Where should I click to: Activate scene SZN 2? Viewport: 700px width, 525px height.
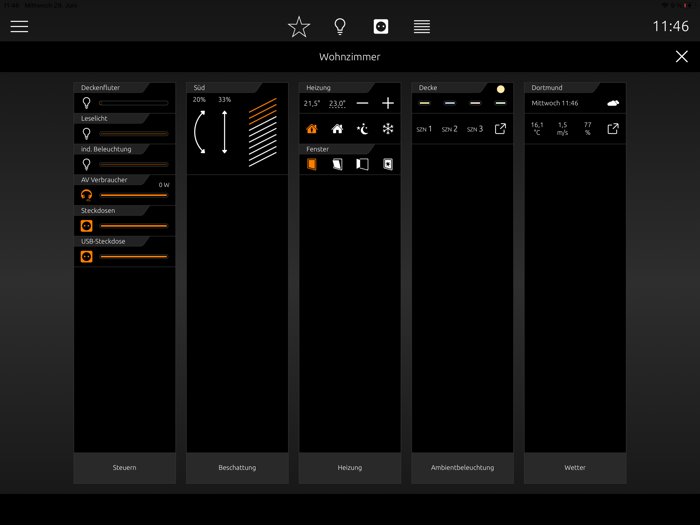click(x=450, y=129)
